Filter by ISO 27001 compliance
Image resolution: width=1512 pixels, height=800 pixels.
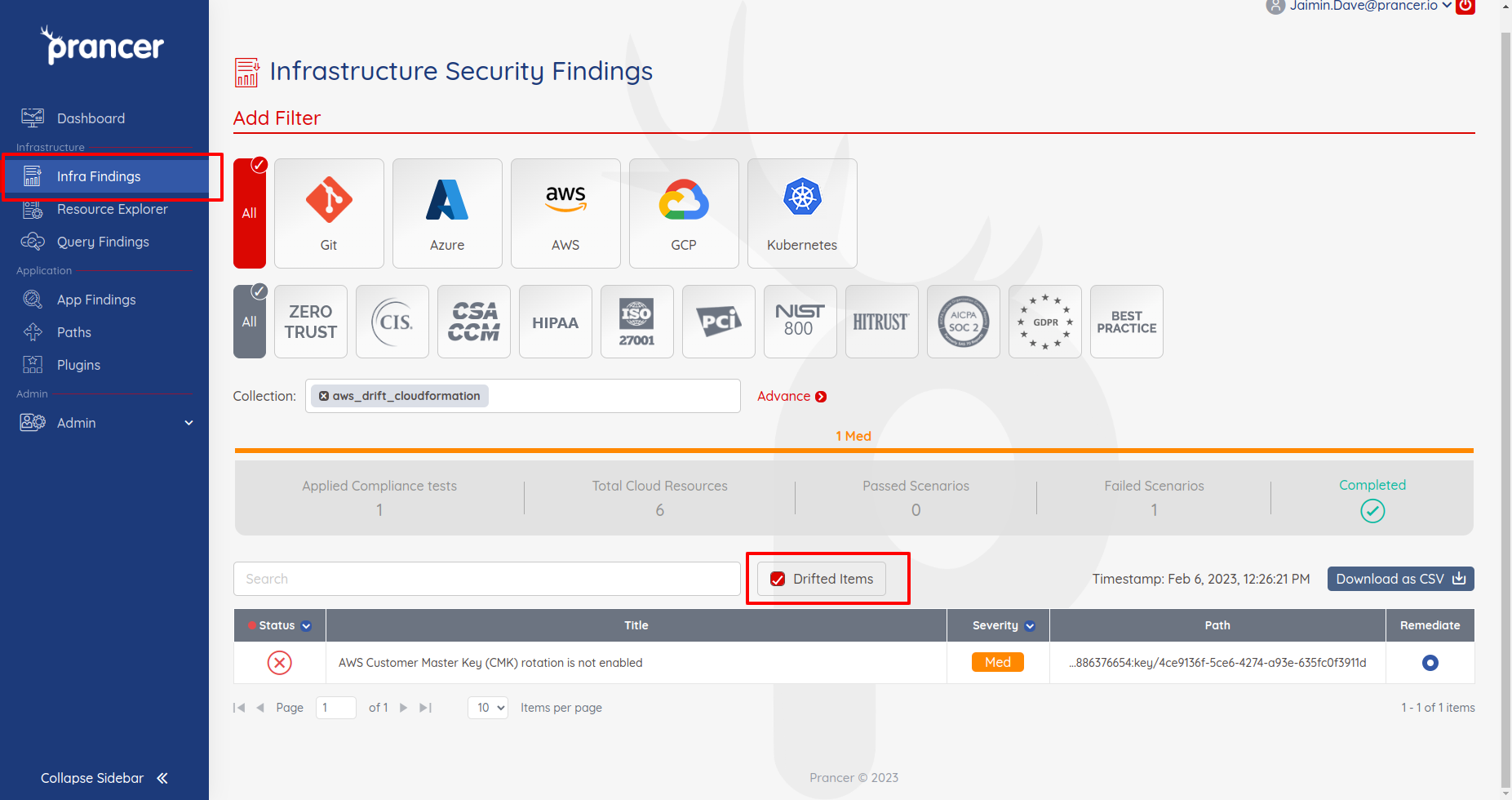click(x=637, y=322)
